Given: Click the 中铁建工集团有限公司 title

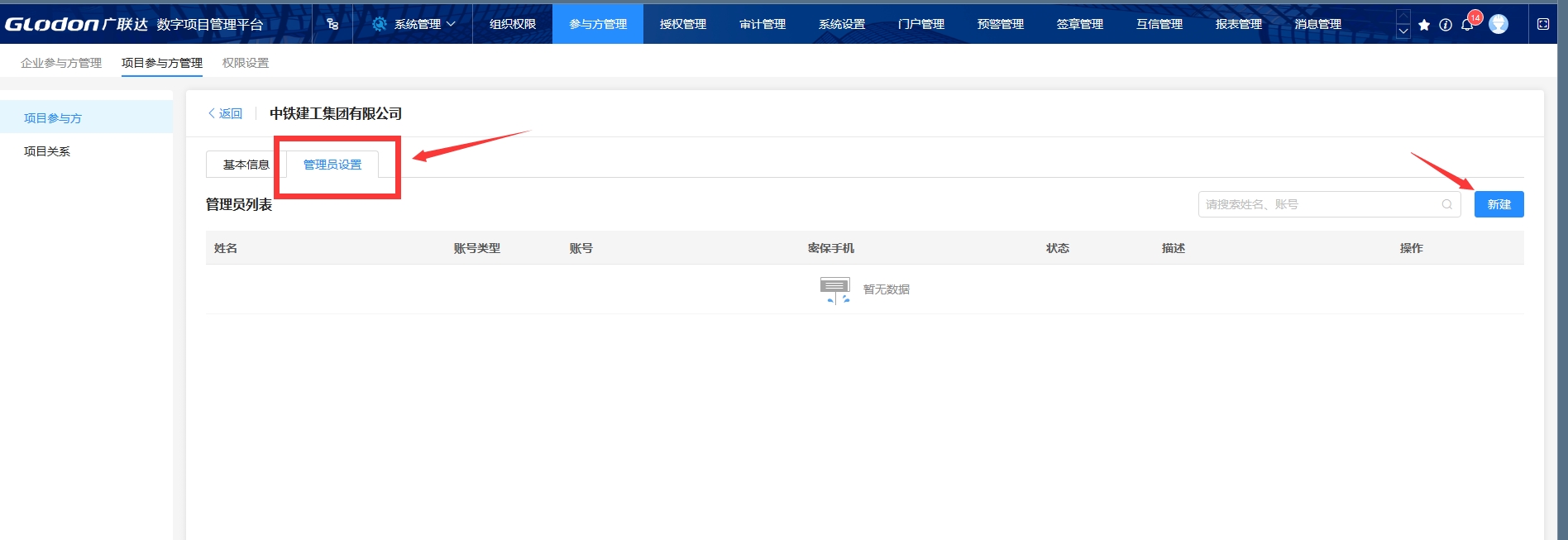Looking at the screenshot, I should tap(336, 113).
